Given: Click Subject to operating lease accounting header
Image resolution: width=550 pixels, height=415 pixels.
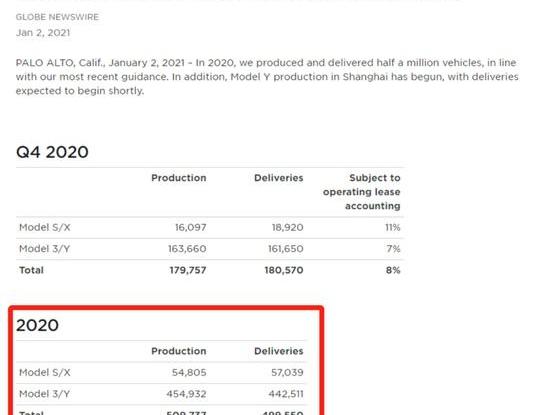Looking at the screenshot, I should click(362, 192).
